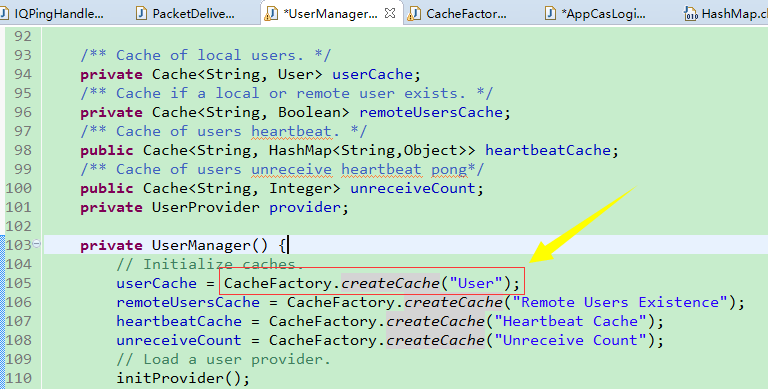Click the Java file icon on CacheFactor tab
Screen dimensions: 768x389
414,14
